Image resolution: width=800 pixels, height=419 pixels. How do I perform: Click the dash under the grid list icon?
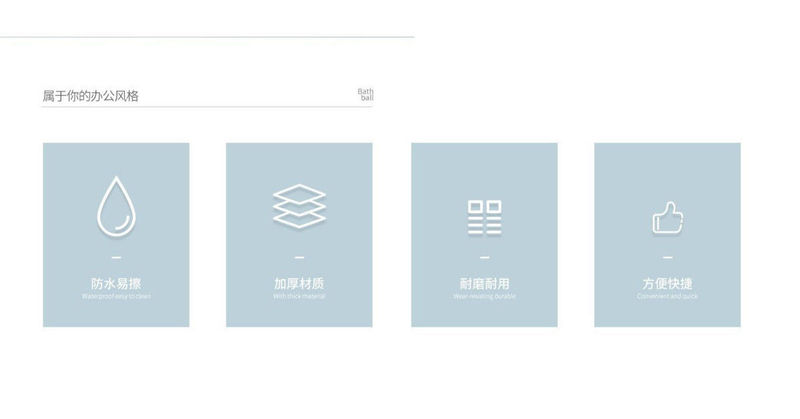(485, 258)
